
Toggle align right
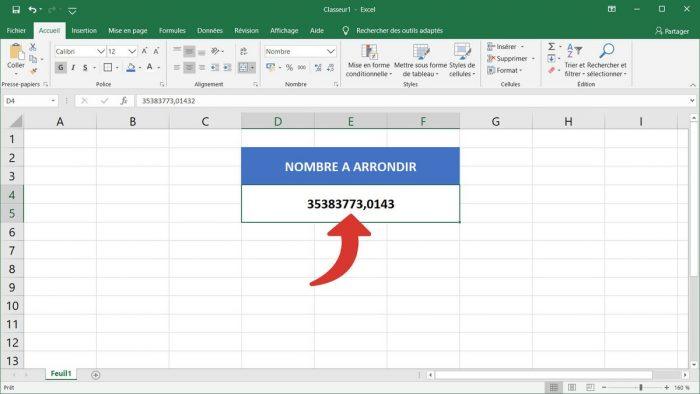202,67
